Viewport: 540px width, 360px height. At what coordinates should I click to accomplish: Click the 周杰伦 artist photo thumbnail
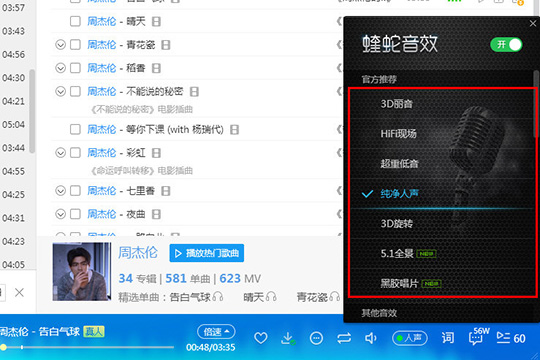[82, 271]
